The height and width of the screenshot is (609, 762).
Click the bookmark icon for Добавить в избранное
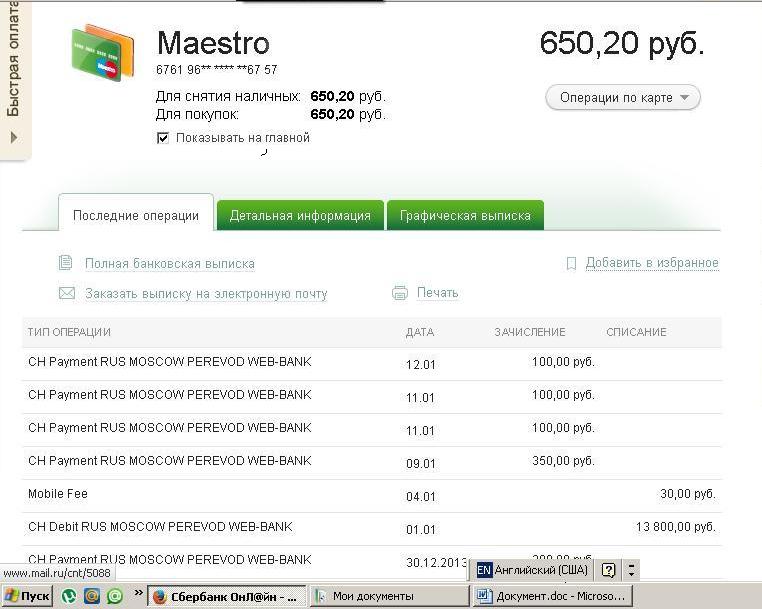point(571,263)
